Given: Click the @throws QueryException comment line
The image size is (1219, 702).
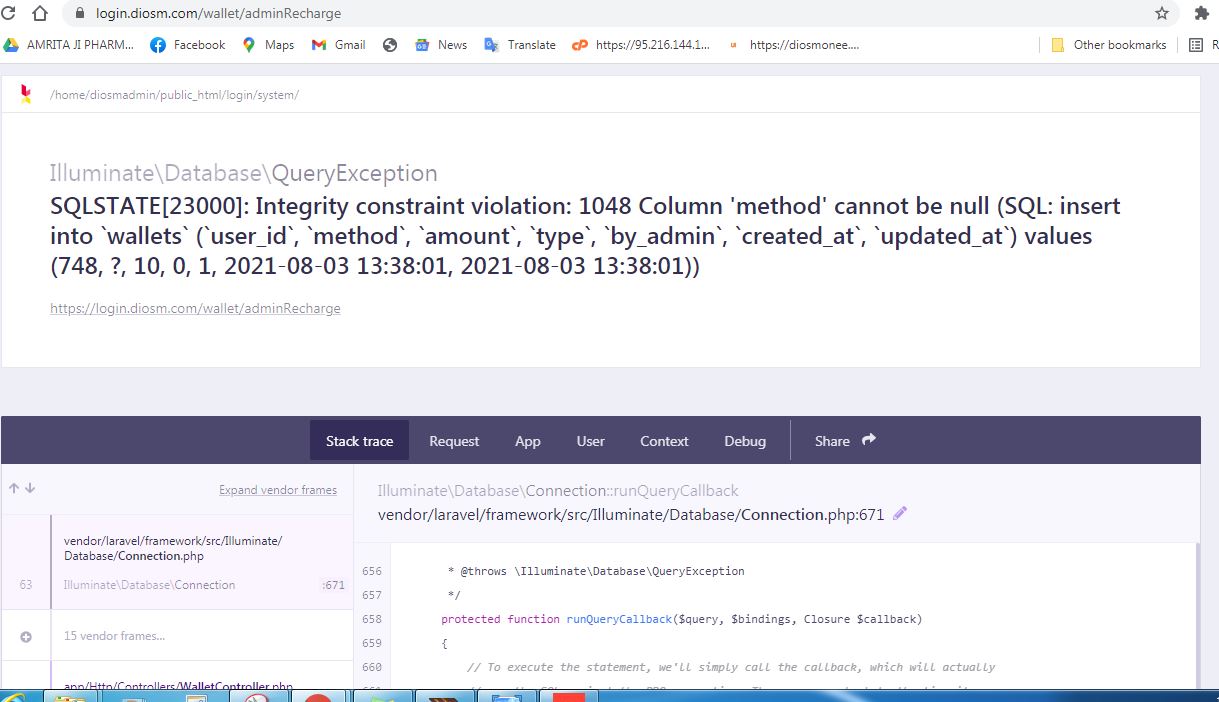Looking at the screenshot, I should [595, 571].
